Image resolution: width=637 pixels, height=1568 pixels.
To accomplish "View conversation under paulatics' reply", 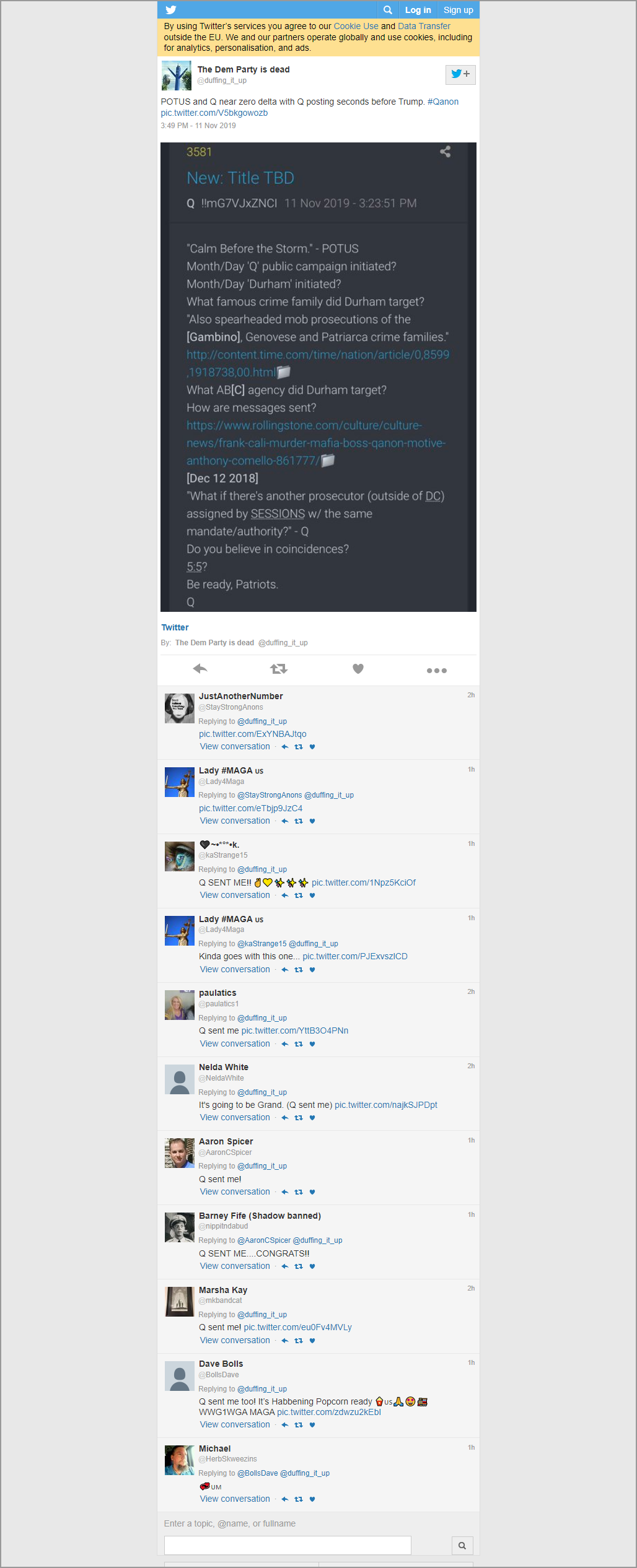I will coord(235,1043).
